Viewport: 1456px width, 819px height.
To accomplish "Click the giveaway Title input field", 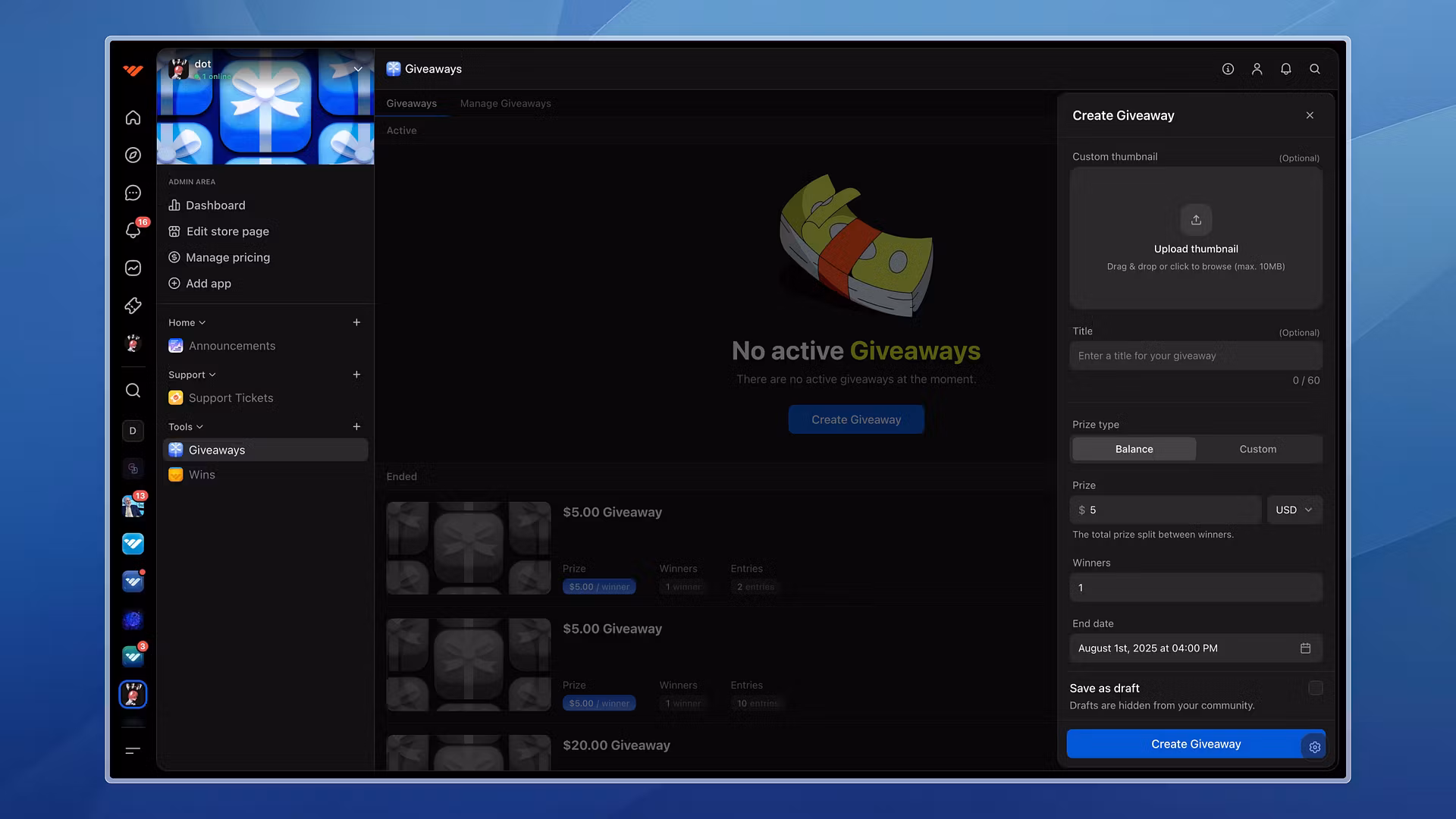I will tap(1195, 356).
